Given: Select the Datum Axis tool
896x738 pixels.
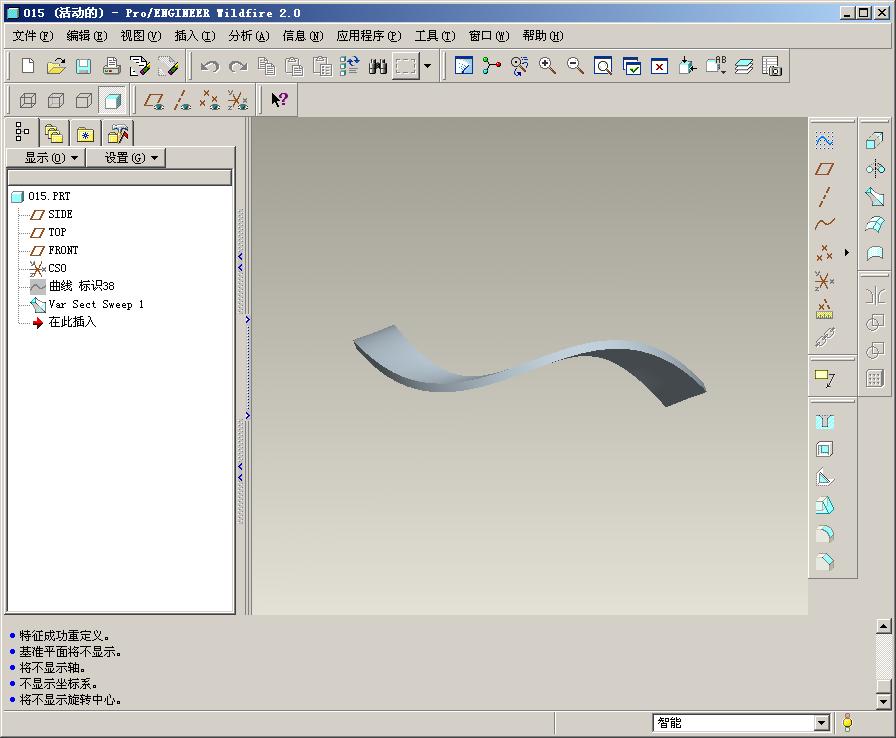Looking at the screenshot, I should [x=824, y=196].
